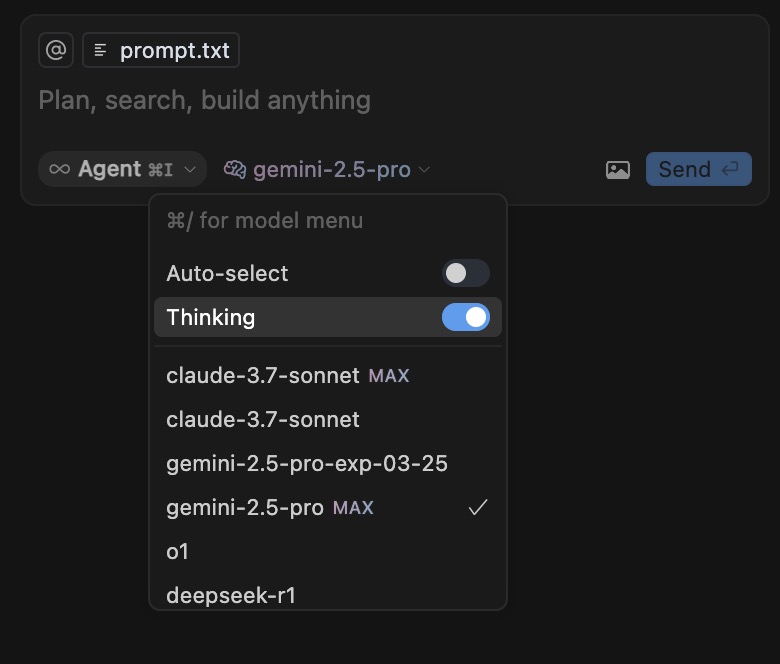The image size is (780, 664).
Task: Click the chevron beside gemini-2.5-pro
Action: click(424, 170)
